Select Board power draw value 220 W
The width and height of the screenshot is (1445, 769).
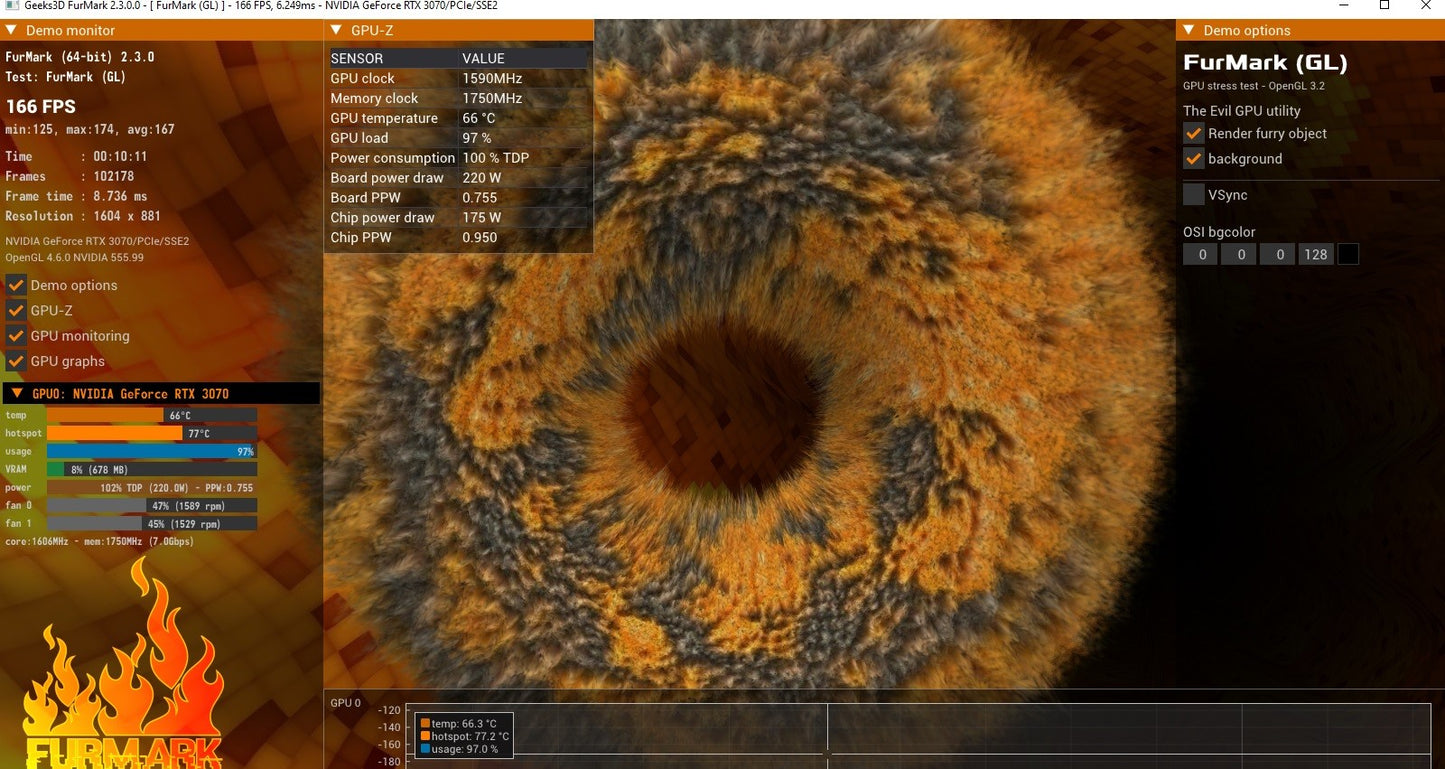[x=481, y=178]
